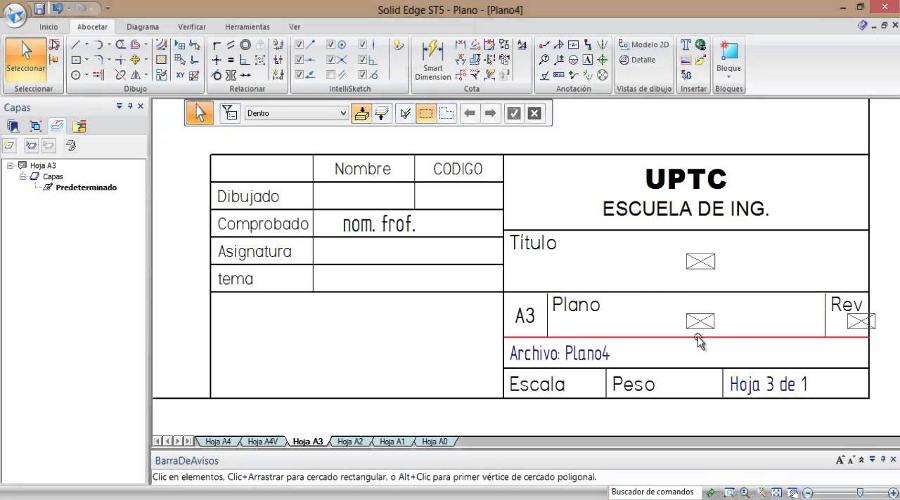The height and width of the screenshot is (500, 900).
Task: Select the Smart Dimension tool
Action: click(x=432, y=60)
